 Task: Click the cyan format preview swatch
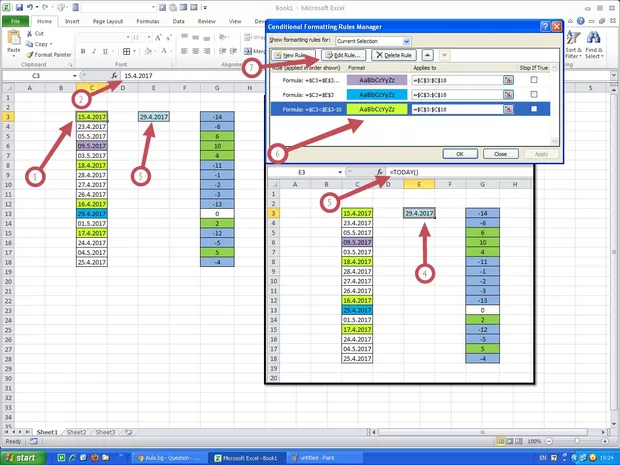pos(377,95)
